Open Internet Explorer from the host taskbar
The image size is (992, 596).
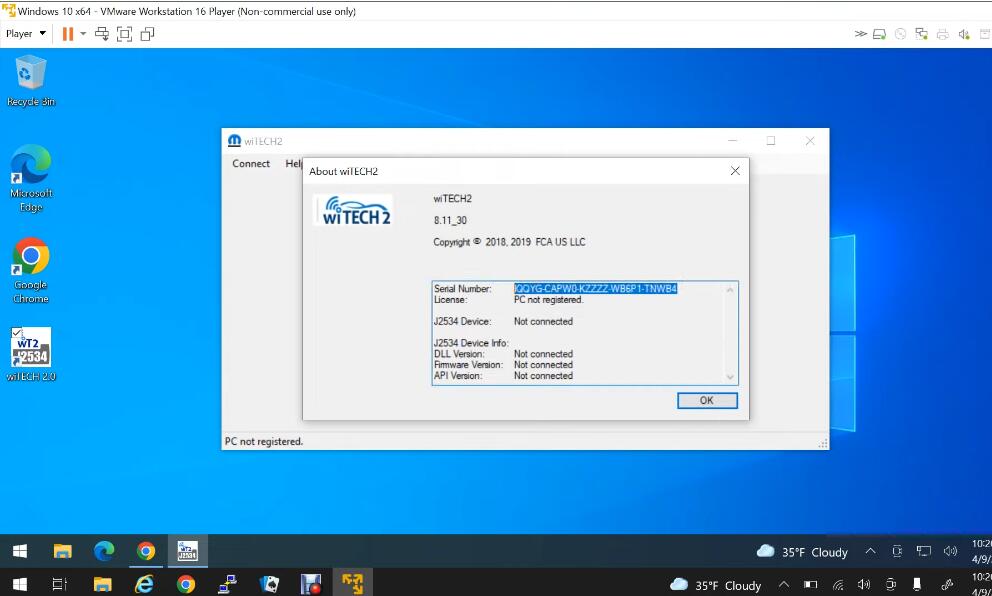pyautogui.click(x=144, y=584)
